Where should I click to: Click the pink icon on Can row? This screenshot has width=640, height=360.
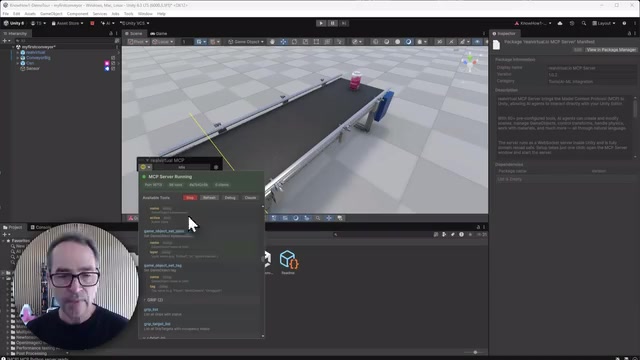[107, 63]
